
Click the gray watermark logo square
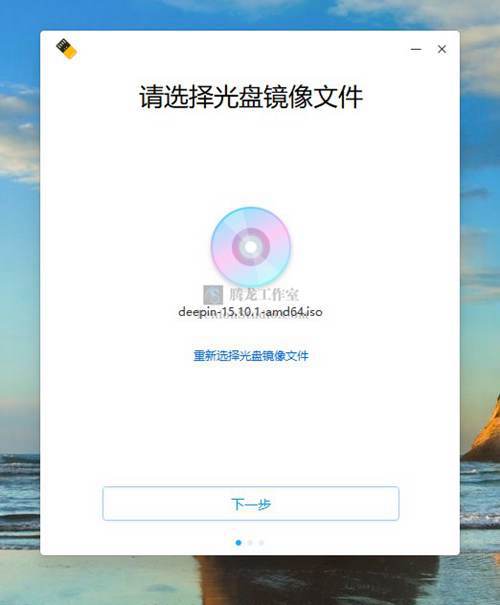coord(213,295)
